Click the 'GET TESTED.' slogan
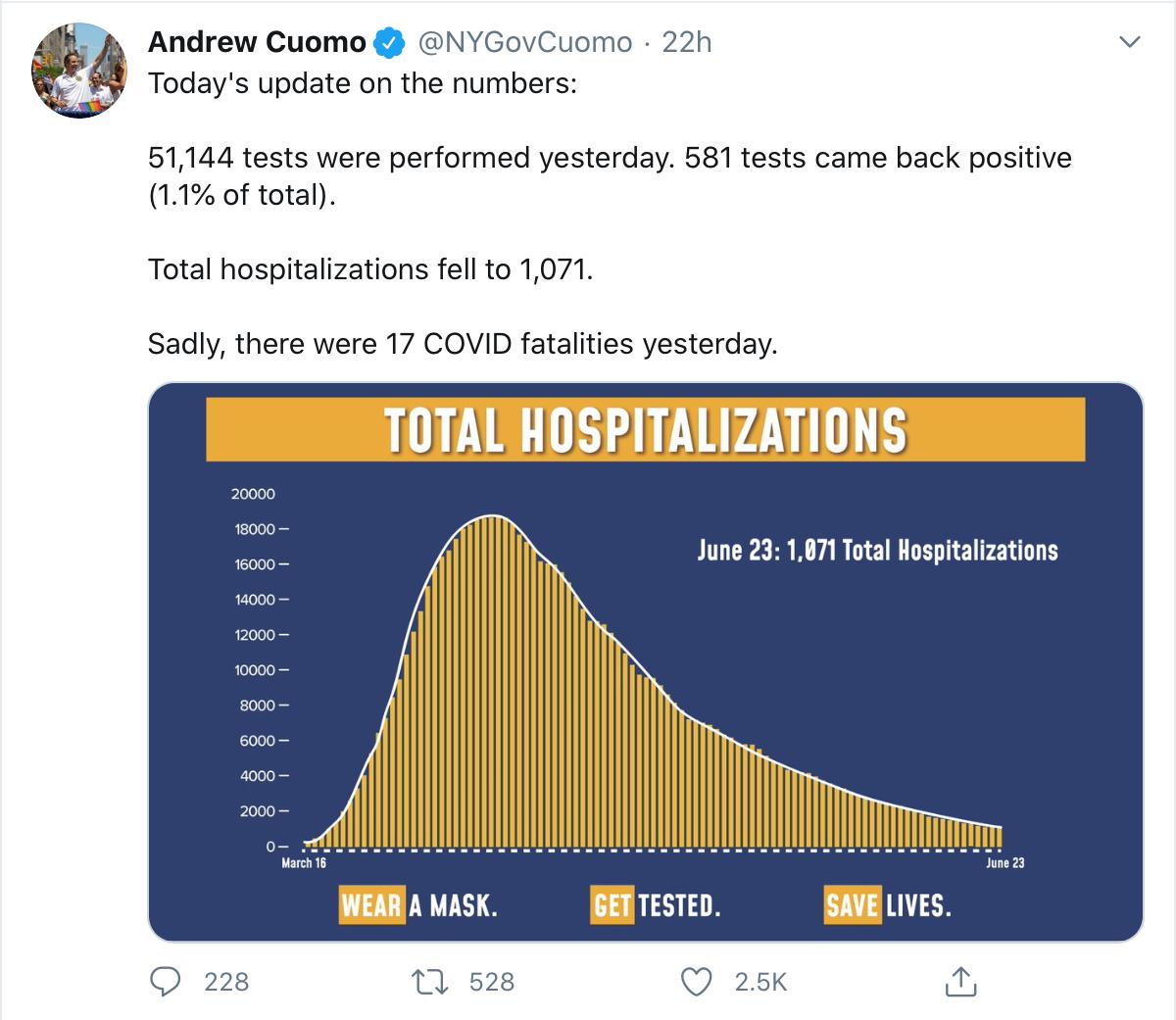1176x1020 pixels. (657, 904)
